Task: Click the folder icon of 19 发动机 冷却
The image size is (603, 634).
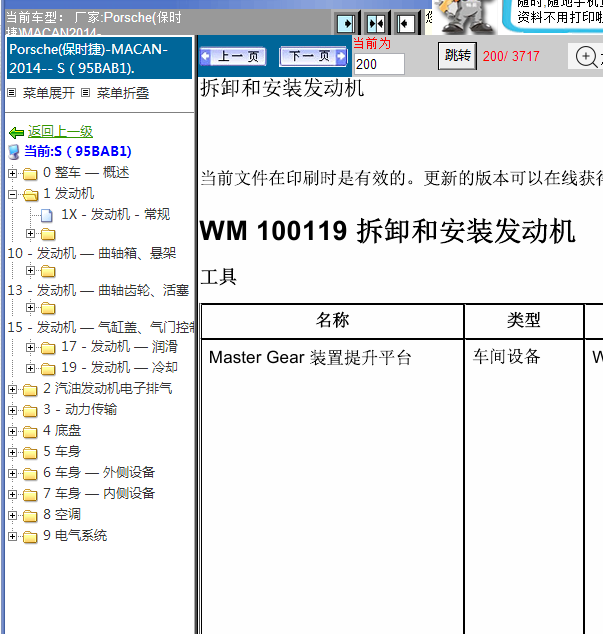Action: click(48, 369)
